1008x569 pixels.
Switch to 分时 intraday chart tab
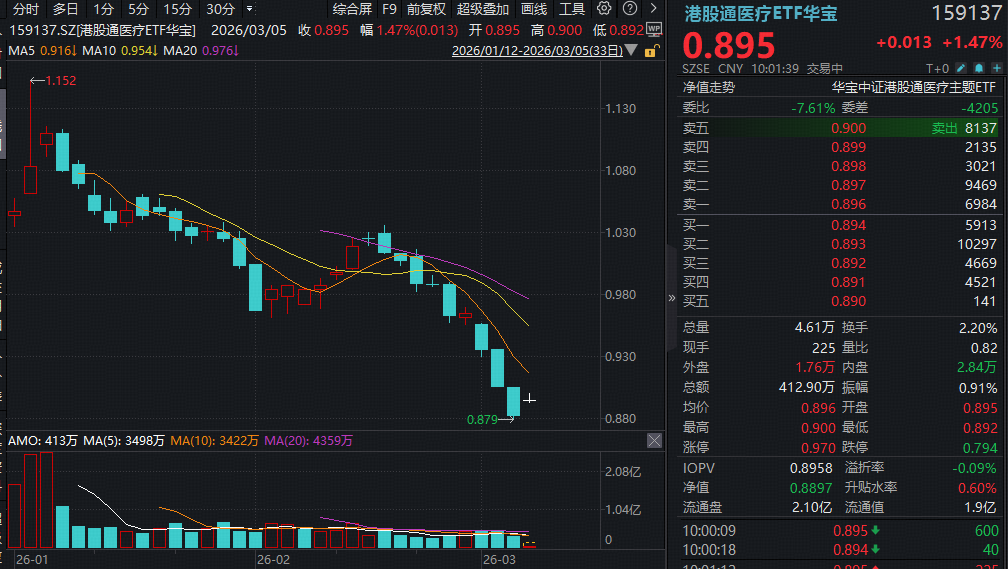click(x=26, y=10)
